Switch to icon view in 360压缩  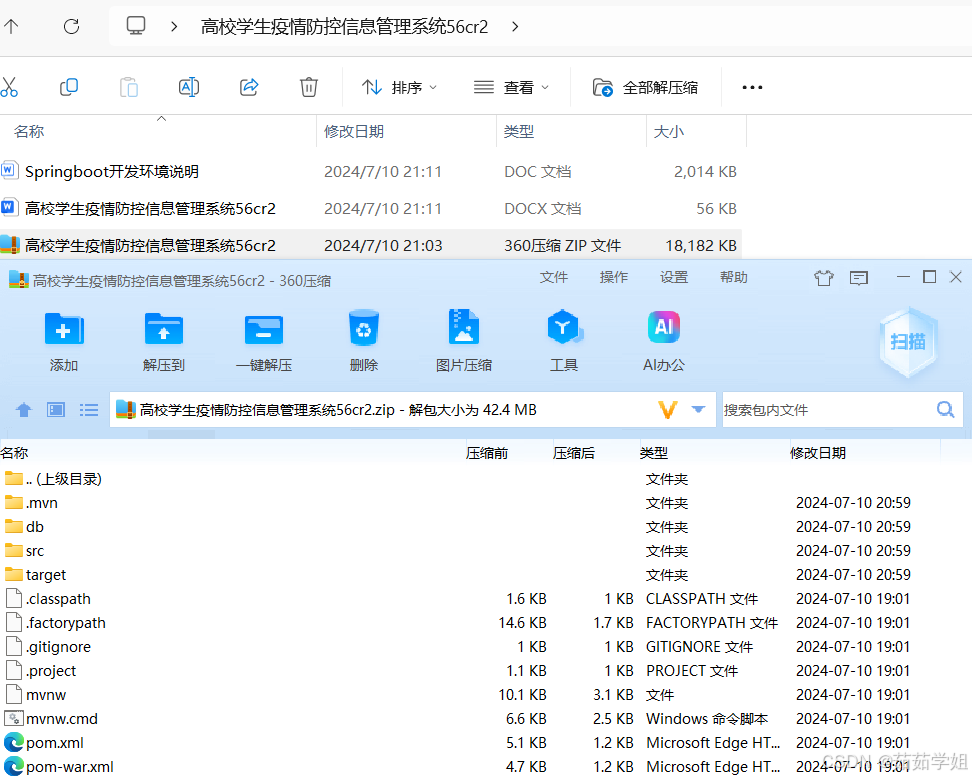[x=56, y=410]
